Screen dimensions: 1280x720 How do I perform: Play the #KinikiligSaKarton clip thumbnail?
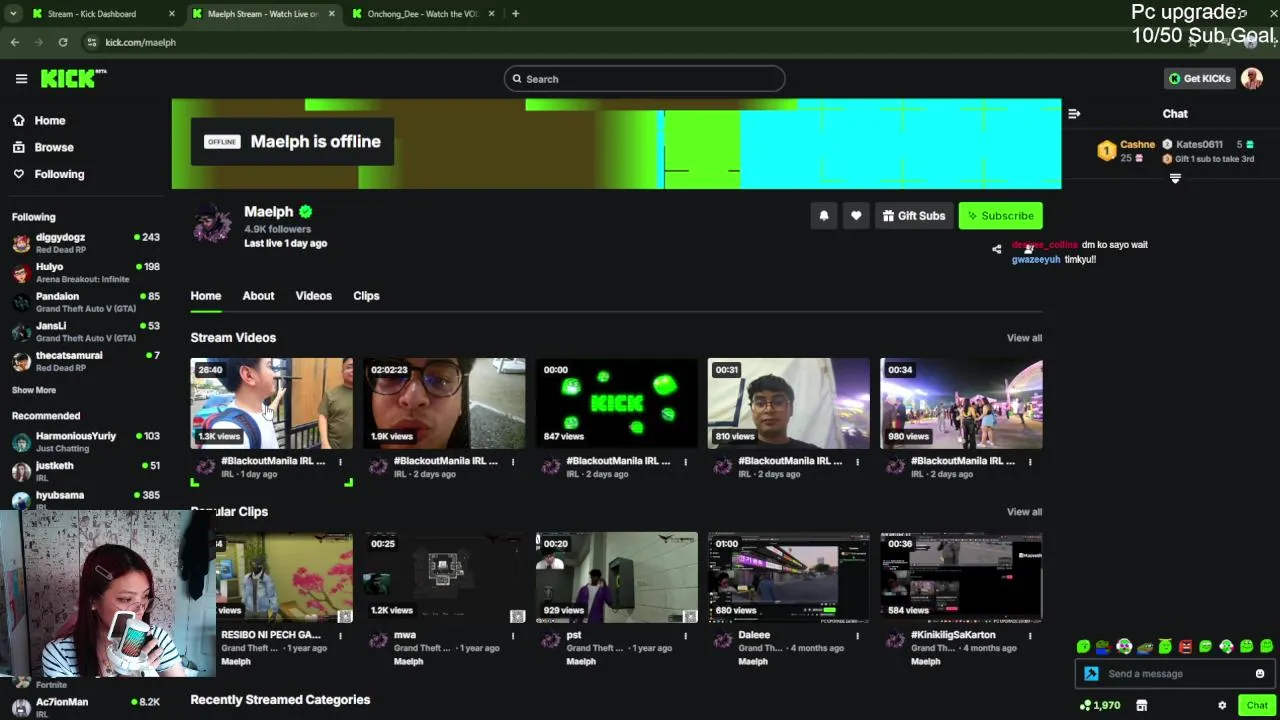961,577
